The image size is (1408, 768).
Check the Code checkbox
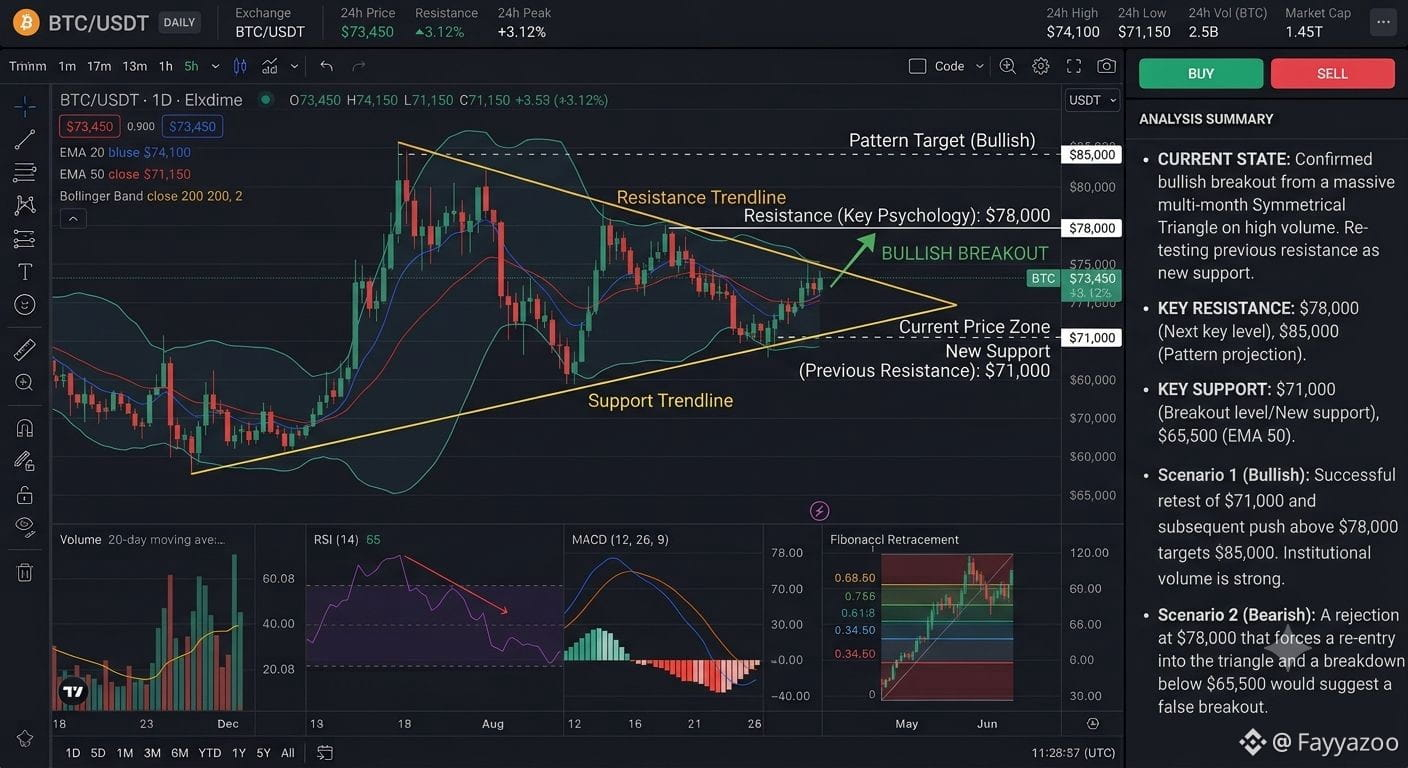pos(917,66)
